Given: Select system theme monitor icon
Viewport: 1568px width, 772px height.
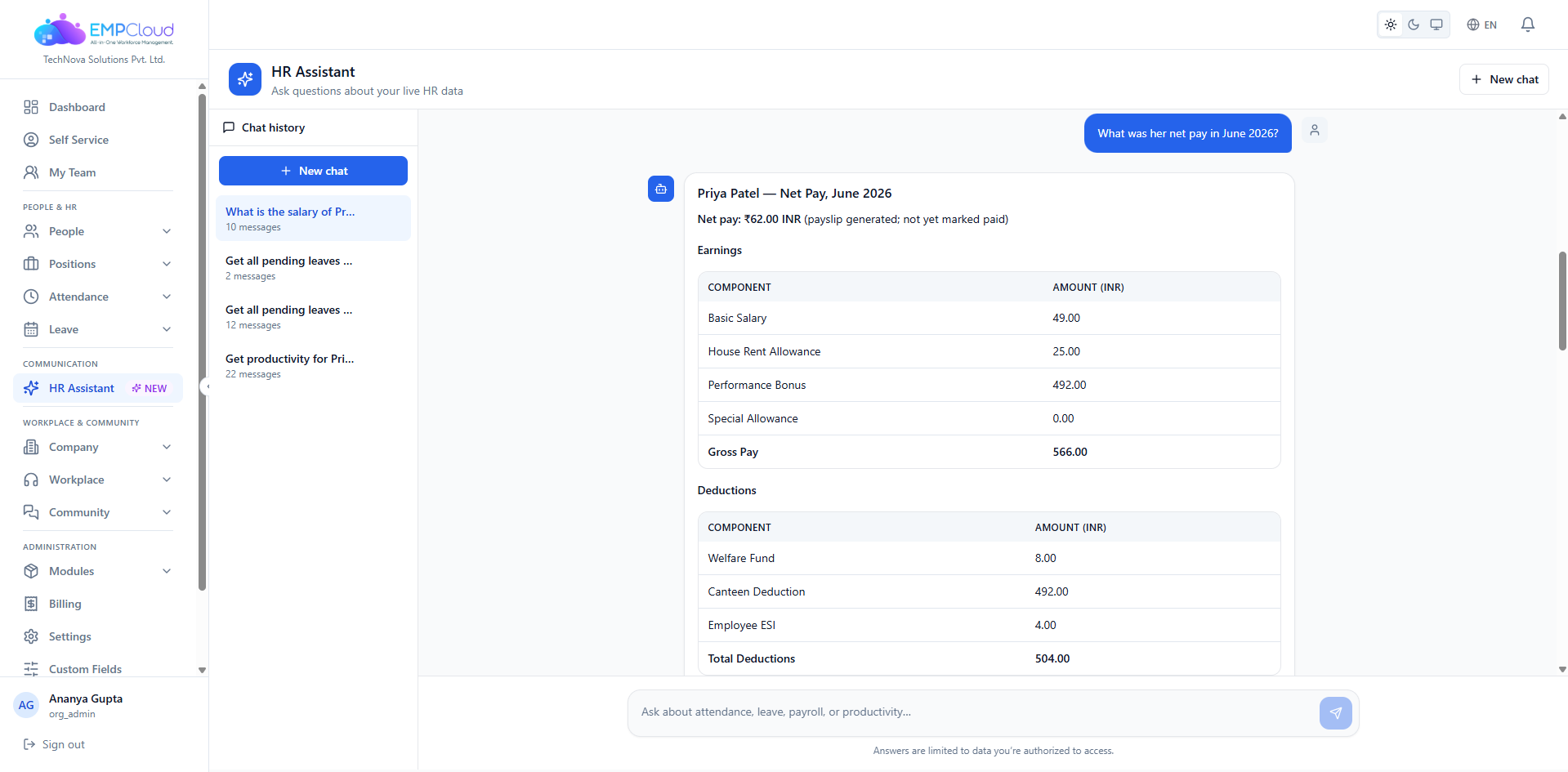Looking at the screenshot, I should [1436, 25].
